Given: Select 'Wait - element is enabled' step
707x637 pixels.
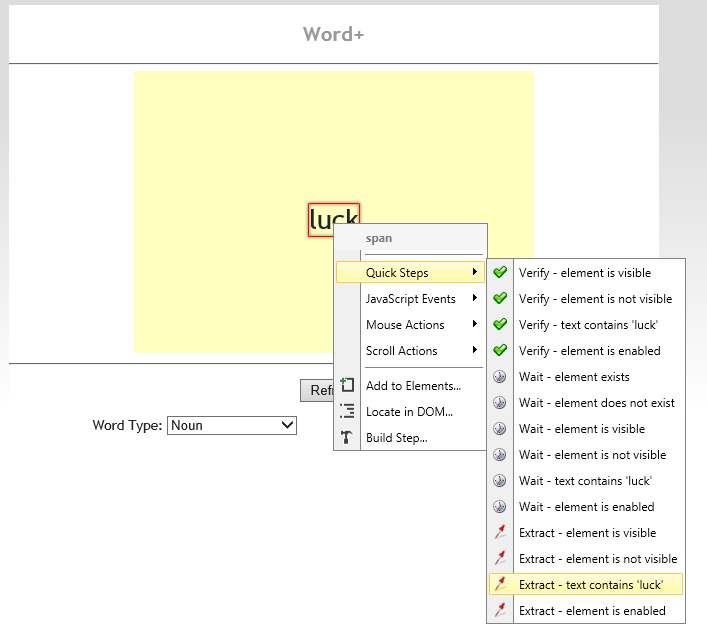Looking at the screenshot, I should 586,507.
